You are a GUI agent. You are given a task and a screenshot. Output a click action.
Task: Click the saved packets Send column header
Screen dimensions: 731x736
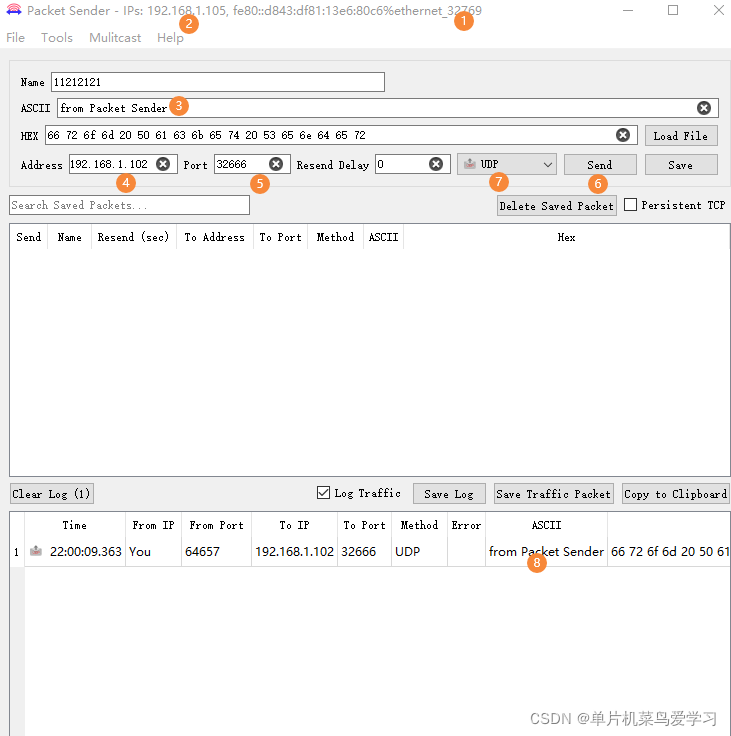pos(29,237)
